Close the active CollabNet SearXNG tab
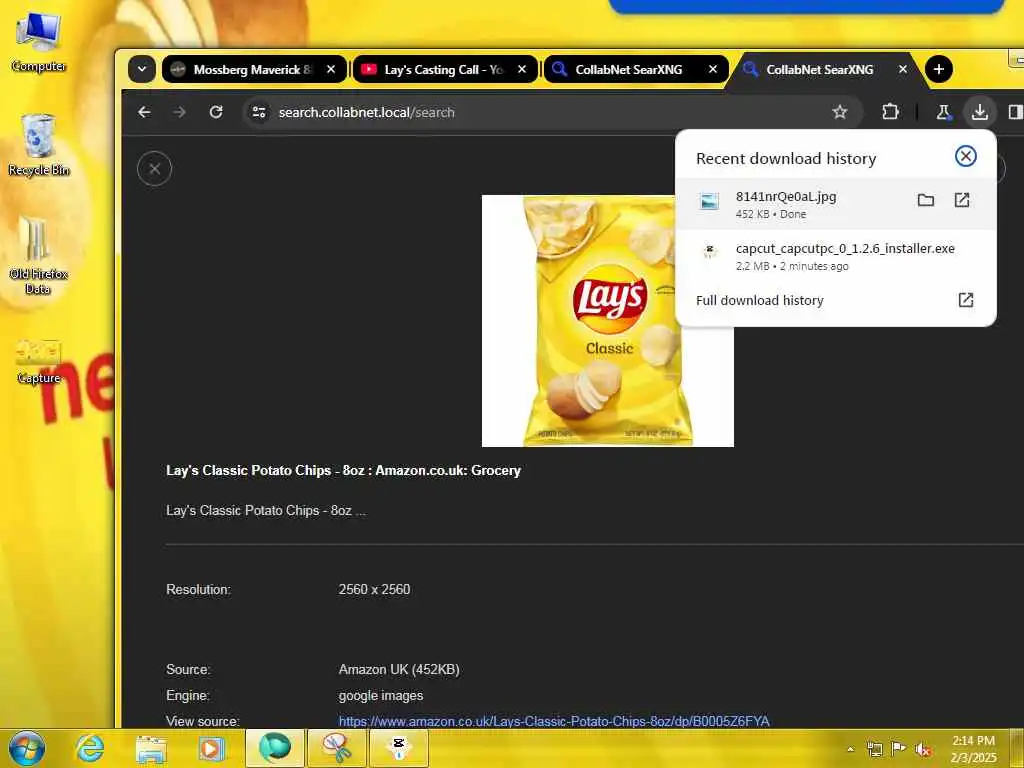1024x768 pixels. pos(903,69)
